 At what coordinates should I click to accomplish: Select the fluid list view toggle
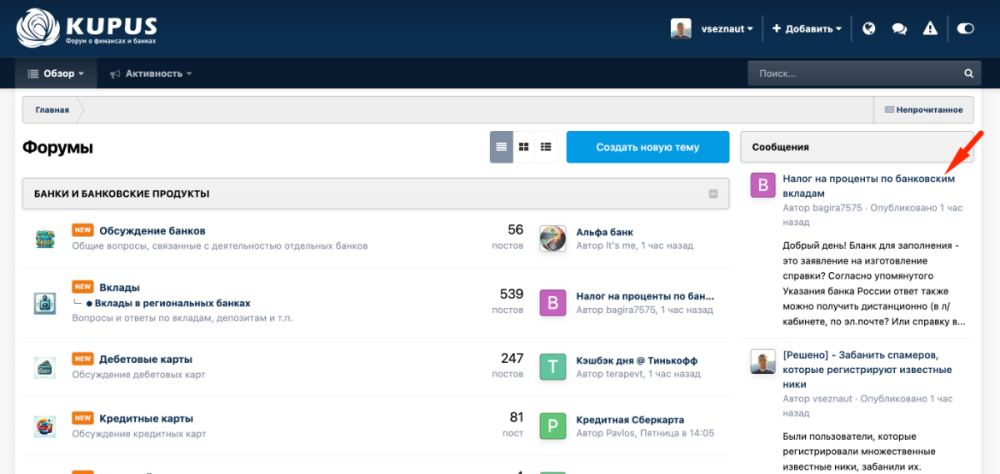546,147
